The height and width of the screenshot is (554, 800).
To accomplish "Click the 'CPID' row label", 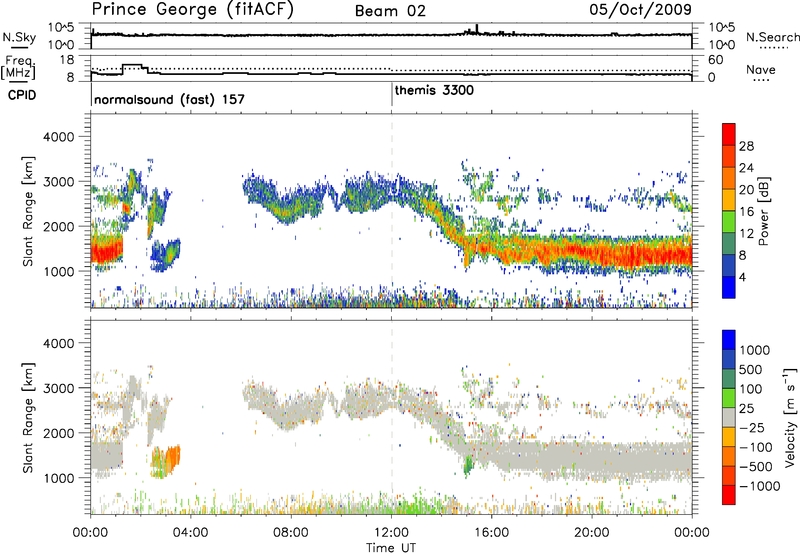I will pyautogui.click(x=22, y=95).
